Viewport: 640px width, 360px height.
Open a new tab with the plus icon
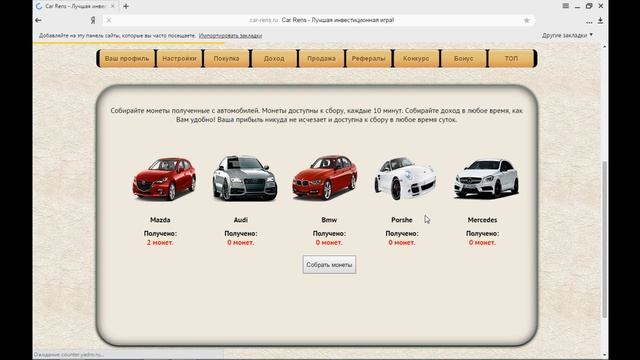pyautogui.click(x=126, y=6)
